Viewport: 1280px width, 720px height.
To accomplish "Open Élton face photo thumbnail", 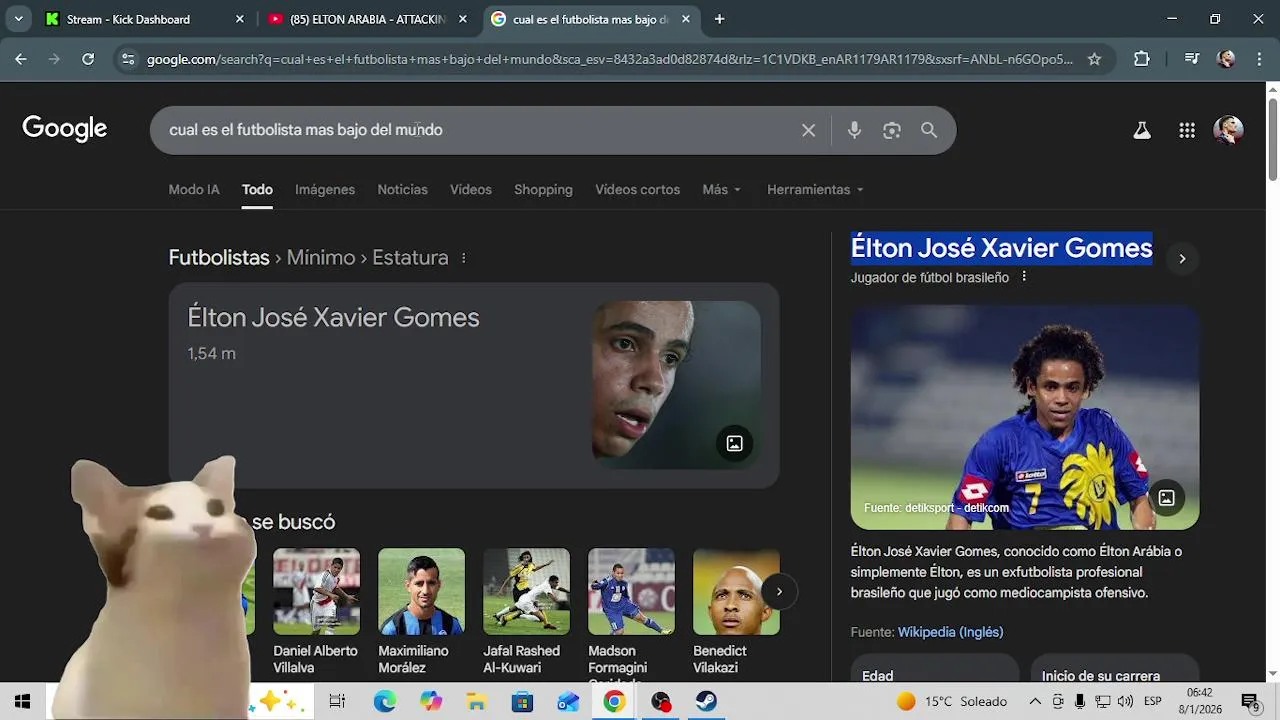I will point(676,385).
